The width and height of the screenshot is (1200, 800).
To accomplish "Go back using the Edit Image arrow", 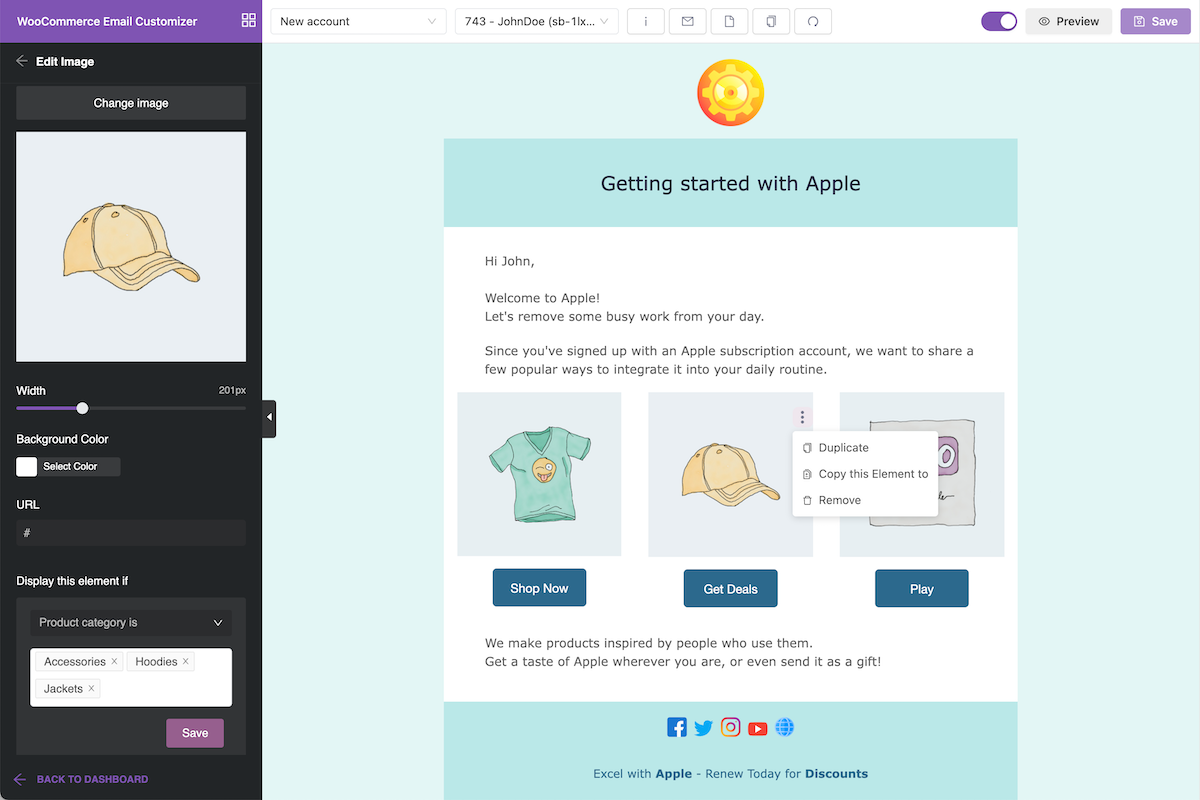I will [x=22, y=61].
